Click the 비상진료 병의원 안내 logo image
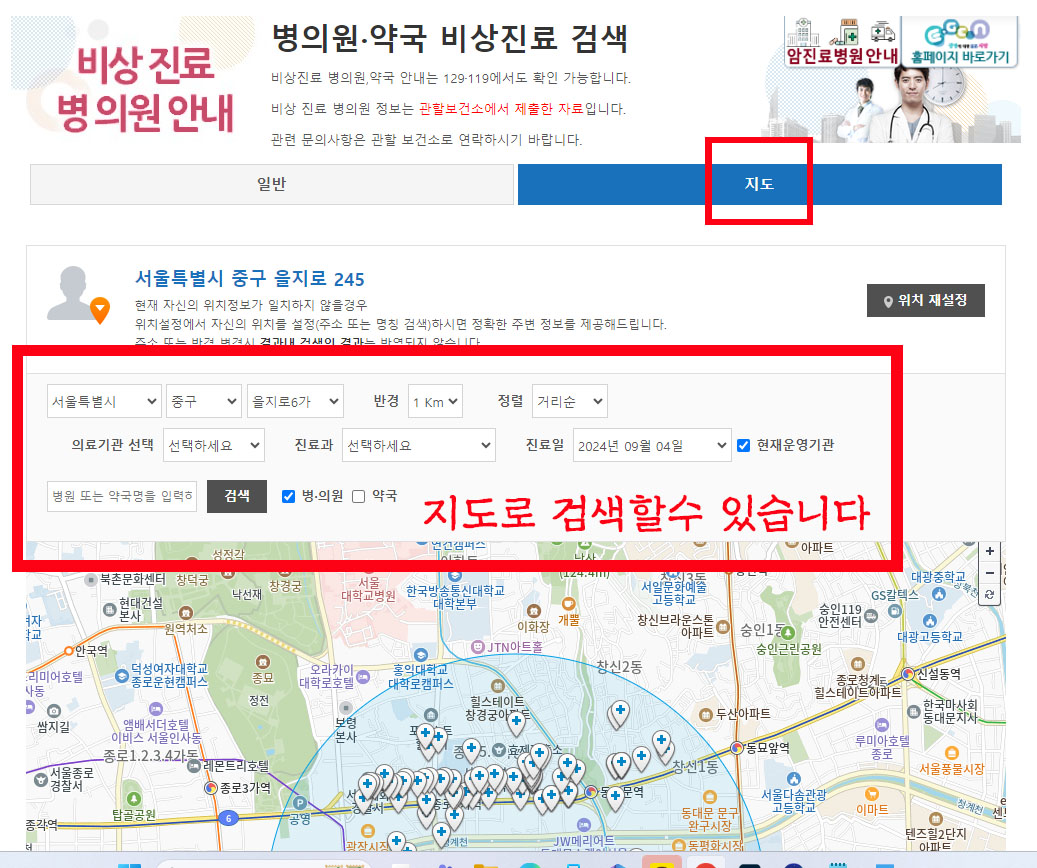The height and width of the screenshot is (868, 1037). pyautogui.click(x=132, y=81)
